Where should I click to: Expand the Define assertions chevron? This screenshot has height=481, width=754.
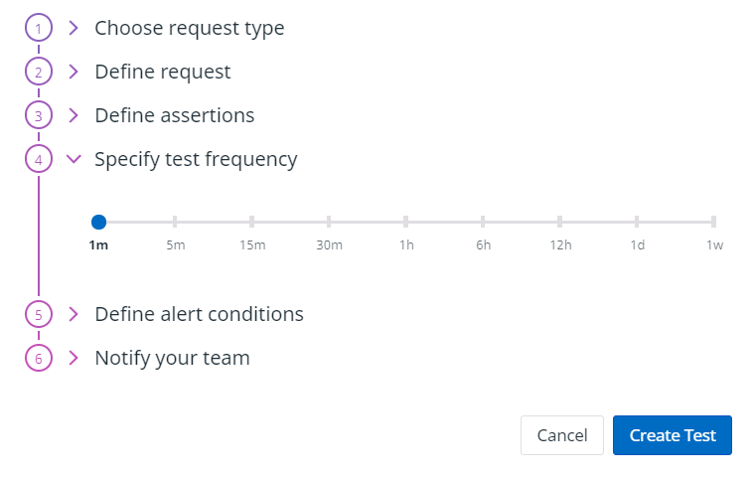[x=73, y=115]
